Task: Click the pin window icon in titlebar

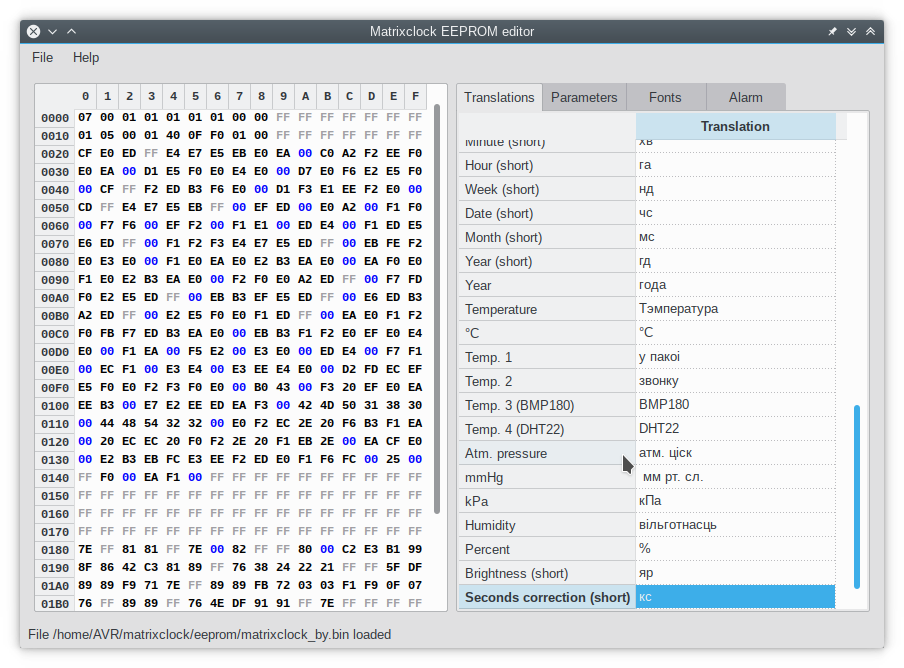Action: 832,31
